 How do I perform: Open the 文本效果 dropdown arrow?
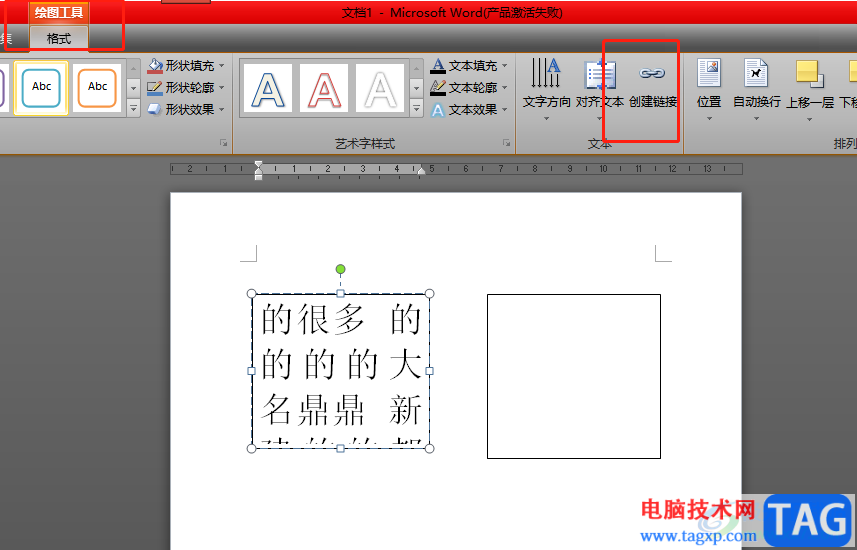tap(504, 109)
